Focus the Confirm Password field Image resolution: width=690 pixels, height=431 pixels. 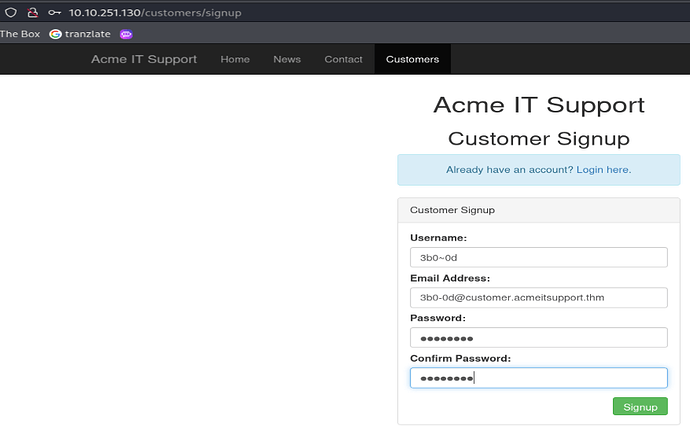tap(539, 378)
